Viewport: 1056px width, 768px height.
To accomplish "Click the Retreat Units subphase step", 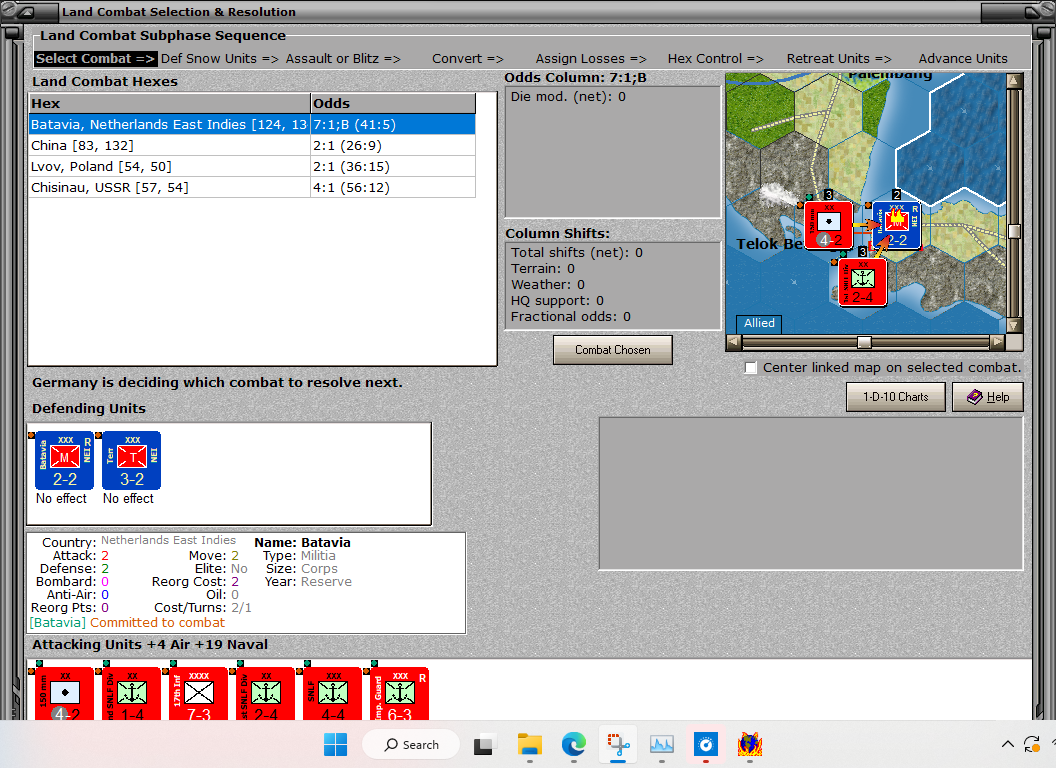I will 838,59.
